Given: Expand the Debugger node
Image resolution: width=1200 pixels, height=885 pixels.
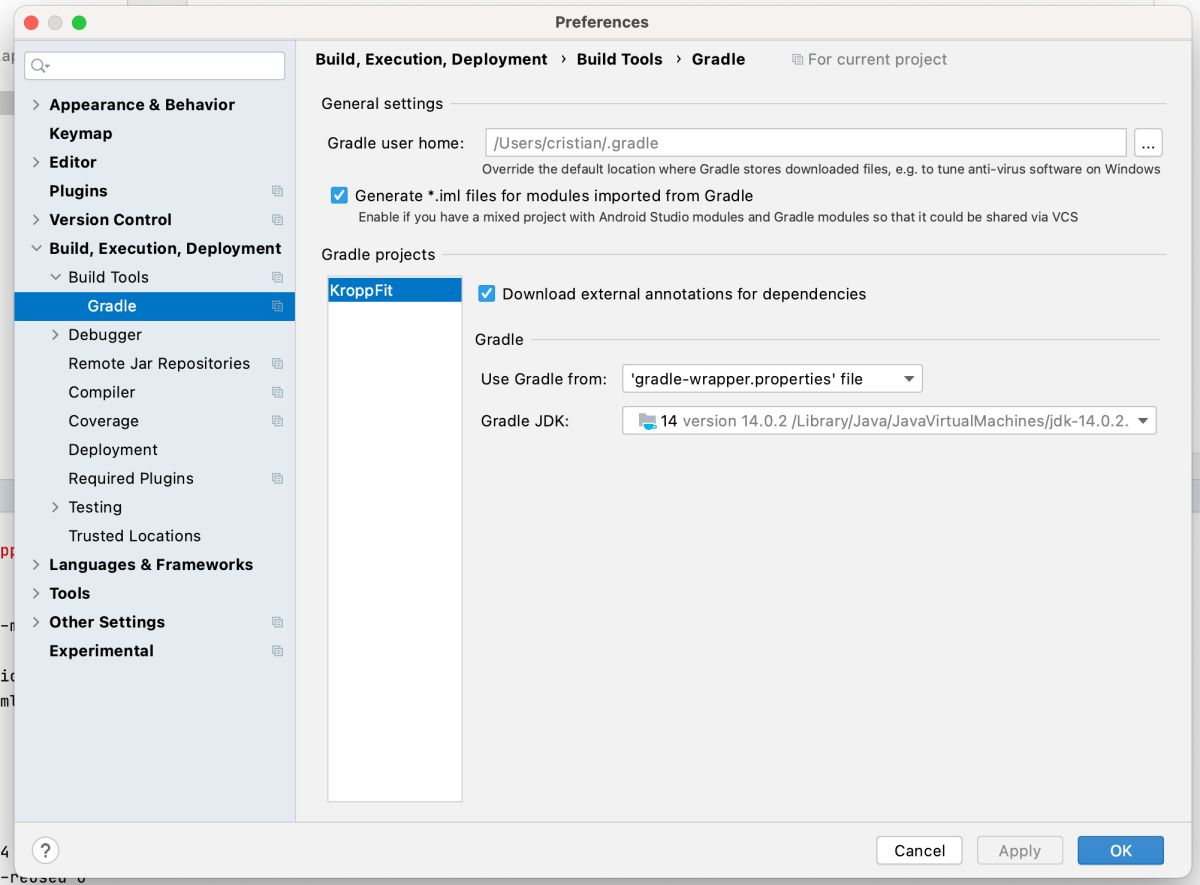Looking at the screenshot, I should [x=55, y=335].
